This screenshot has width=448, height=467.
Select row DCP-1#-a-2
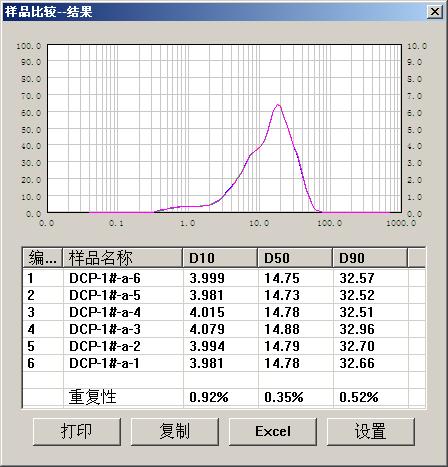[x=224, y=346]
